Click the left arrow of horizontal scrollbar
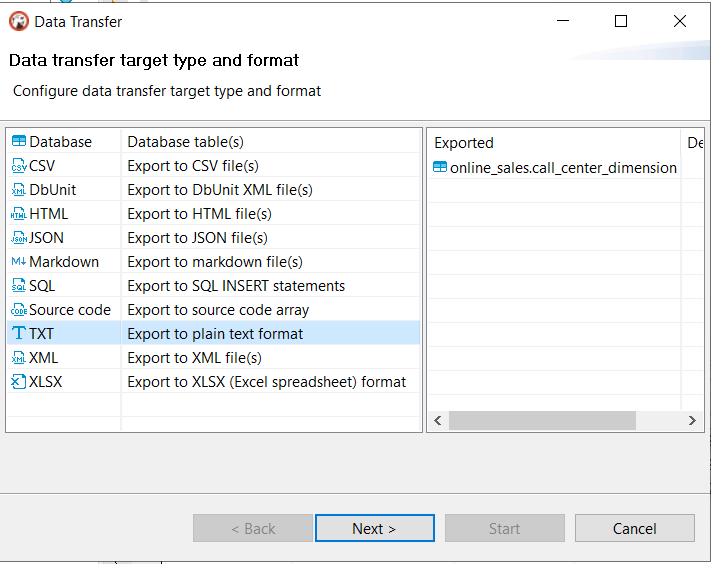 tap(438, 421)
